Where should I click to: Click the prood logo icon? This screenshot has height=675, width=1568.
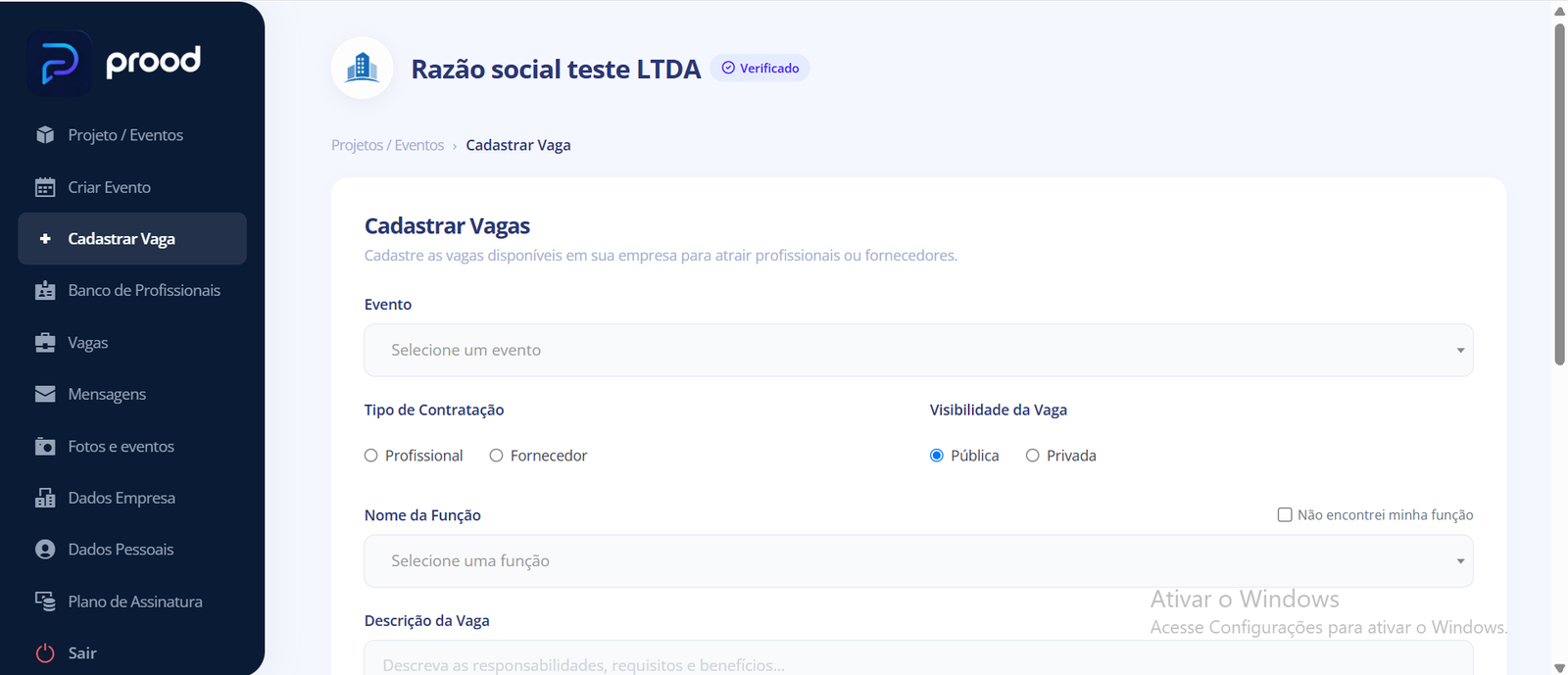pos(60,63)
